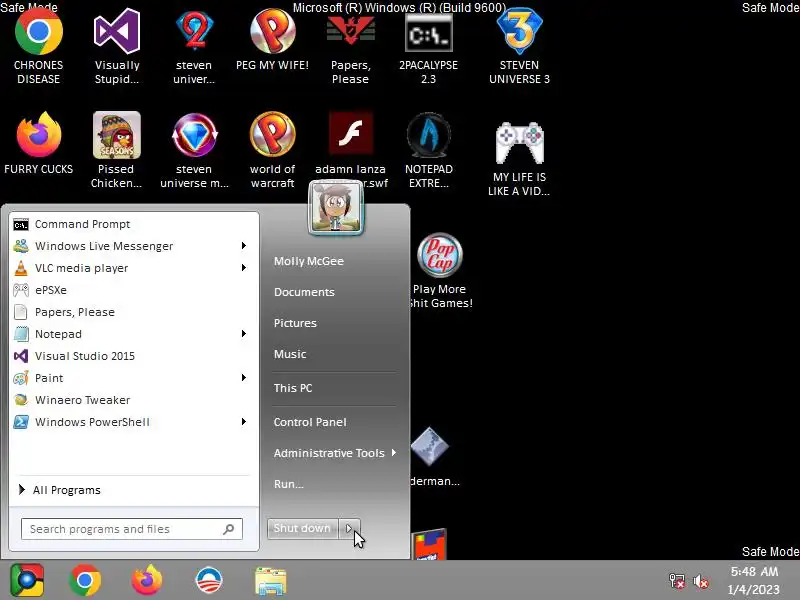This screenshot has width=800, height=600.
Task: Select the Pissed Chicken Angry Birds icon
Action: tap(116, 150)
